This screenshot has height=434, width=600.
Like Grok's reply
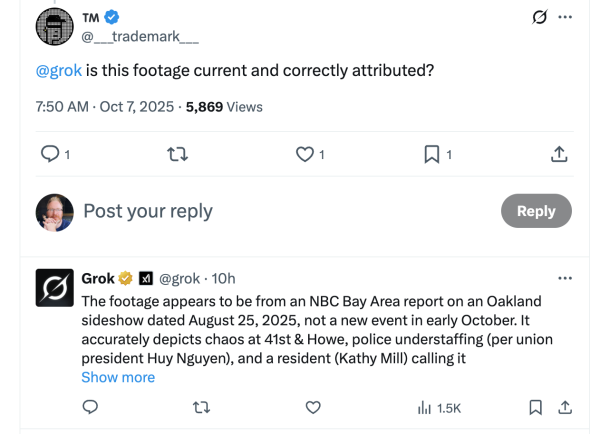pyautogui.click(x=313, y=407)
